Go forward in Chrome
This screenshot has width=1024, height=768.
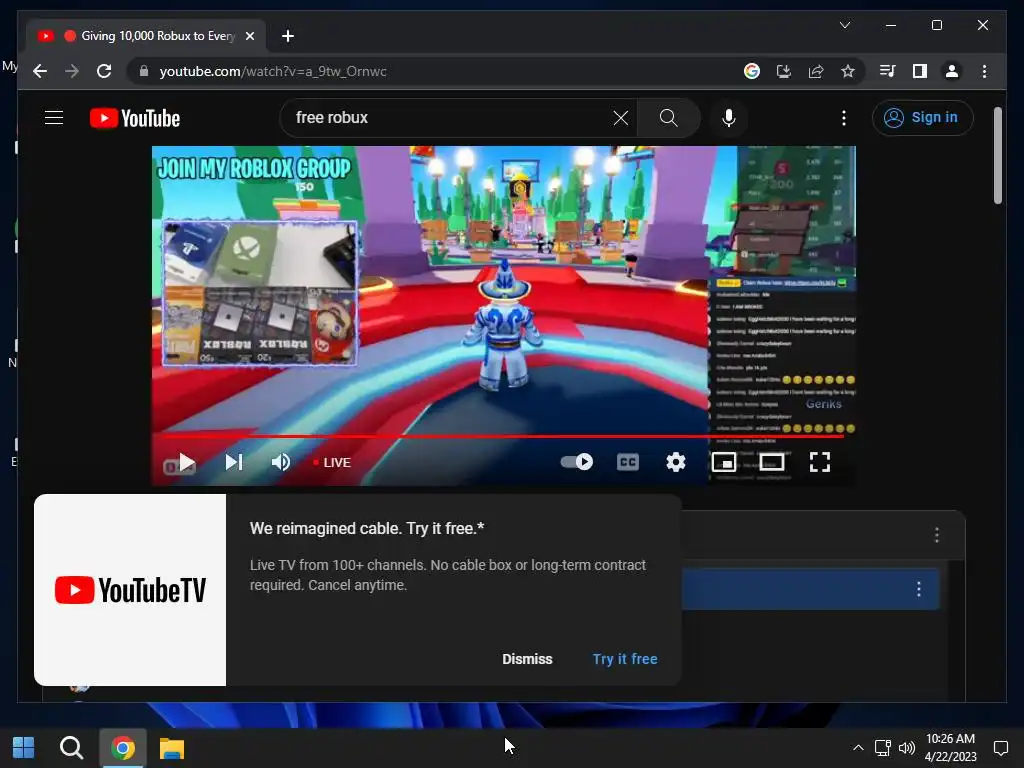click(72, 71)
